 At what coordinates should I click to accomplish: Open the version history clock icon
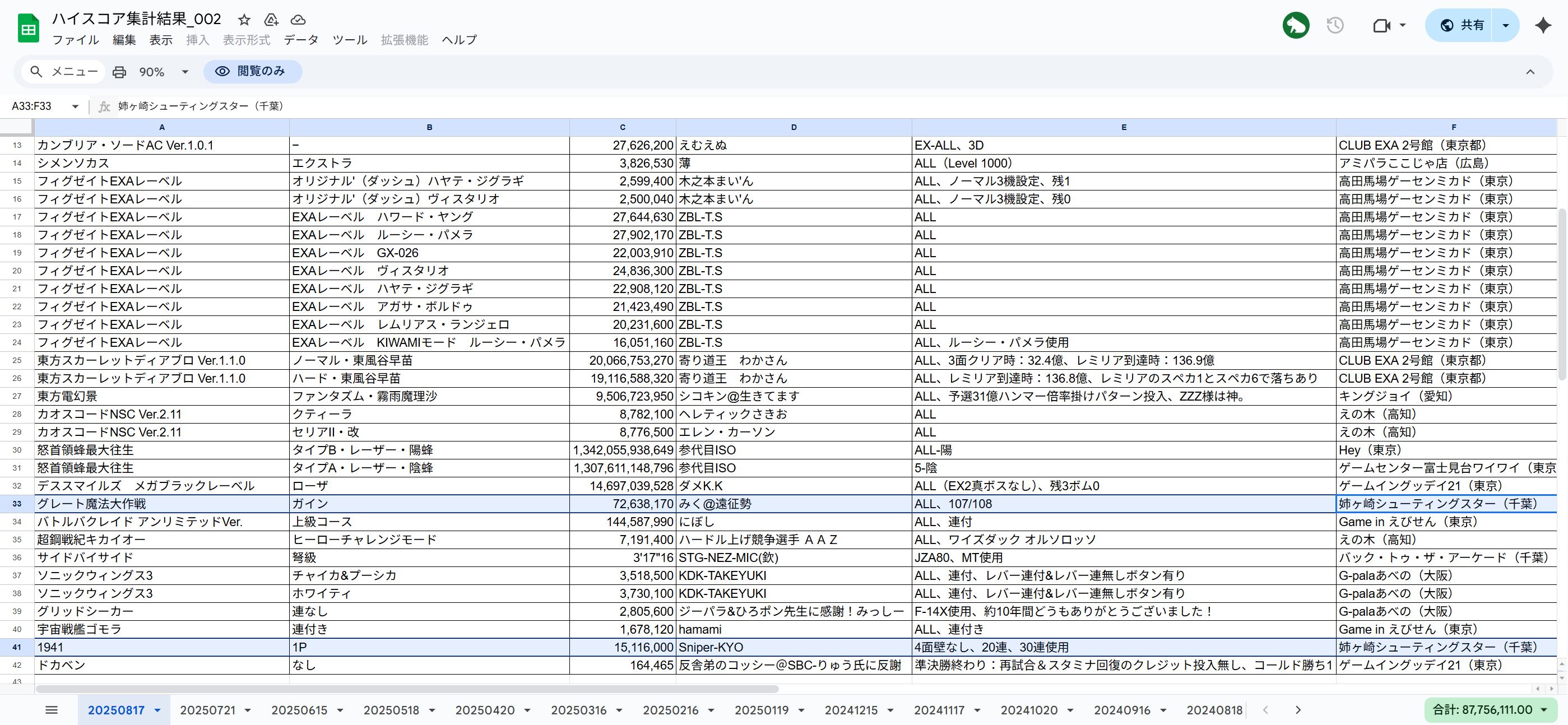(1335, 25)
